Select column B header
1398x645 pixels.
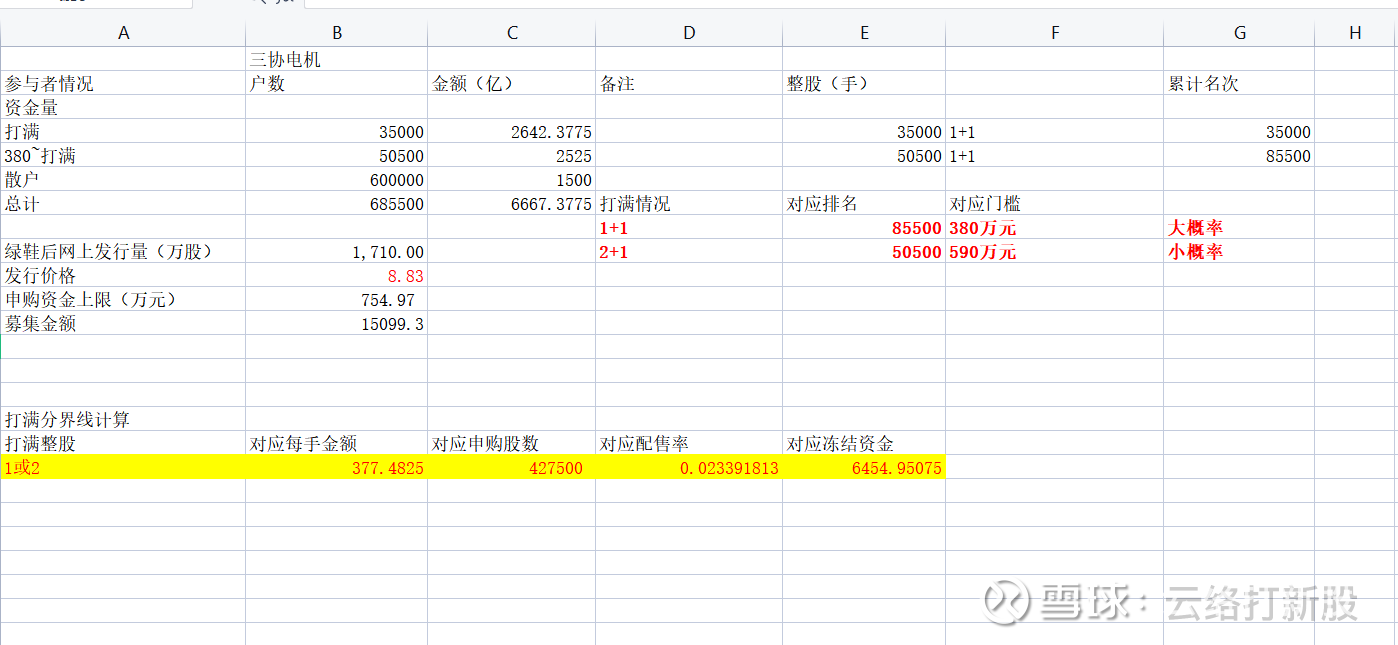(336, 33)
